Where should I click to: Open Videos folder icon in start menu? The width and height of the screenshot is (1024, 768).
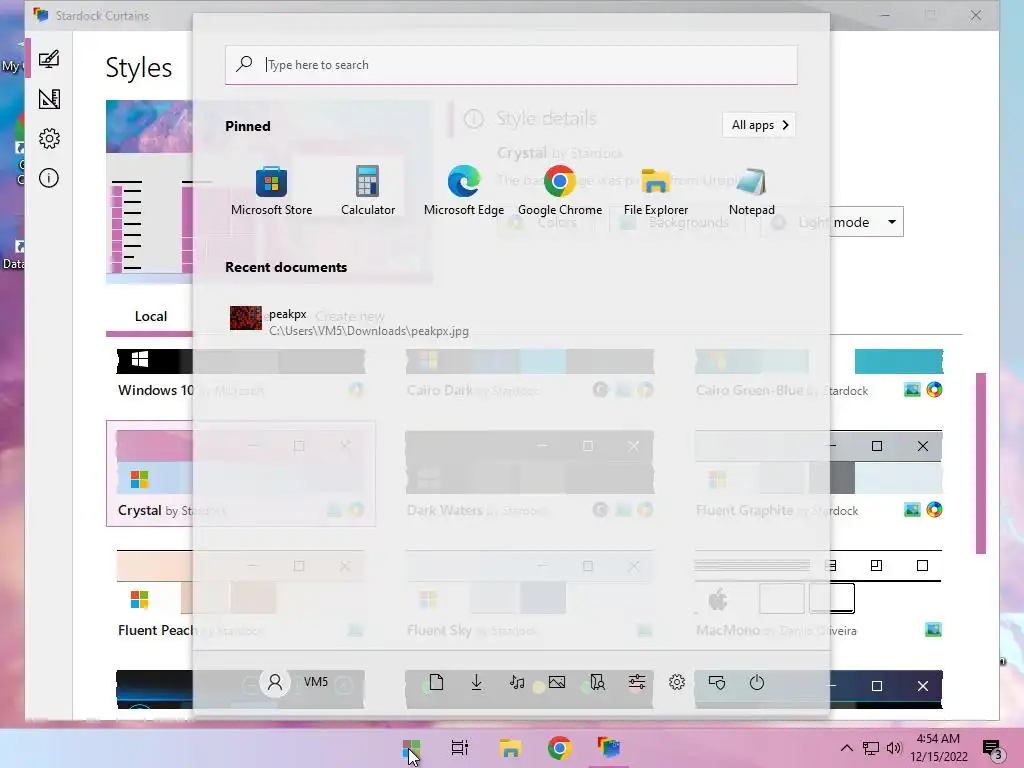[x=597, y=682]
